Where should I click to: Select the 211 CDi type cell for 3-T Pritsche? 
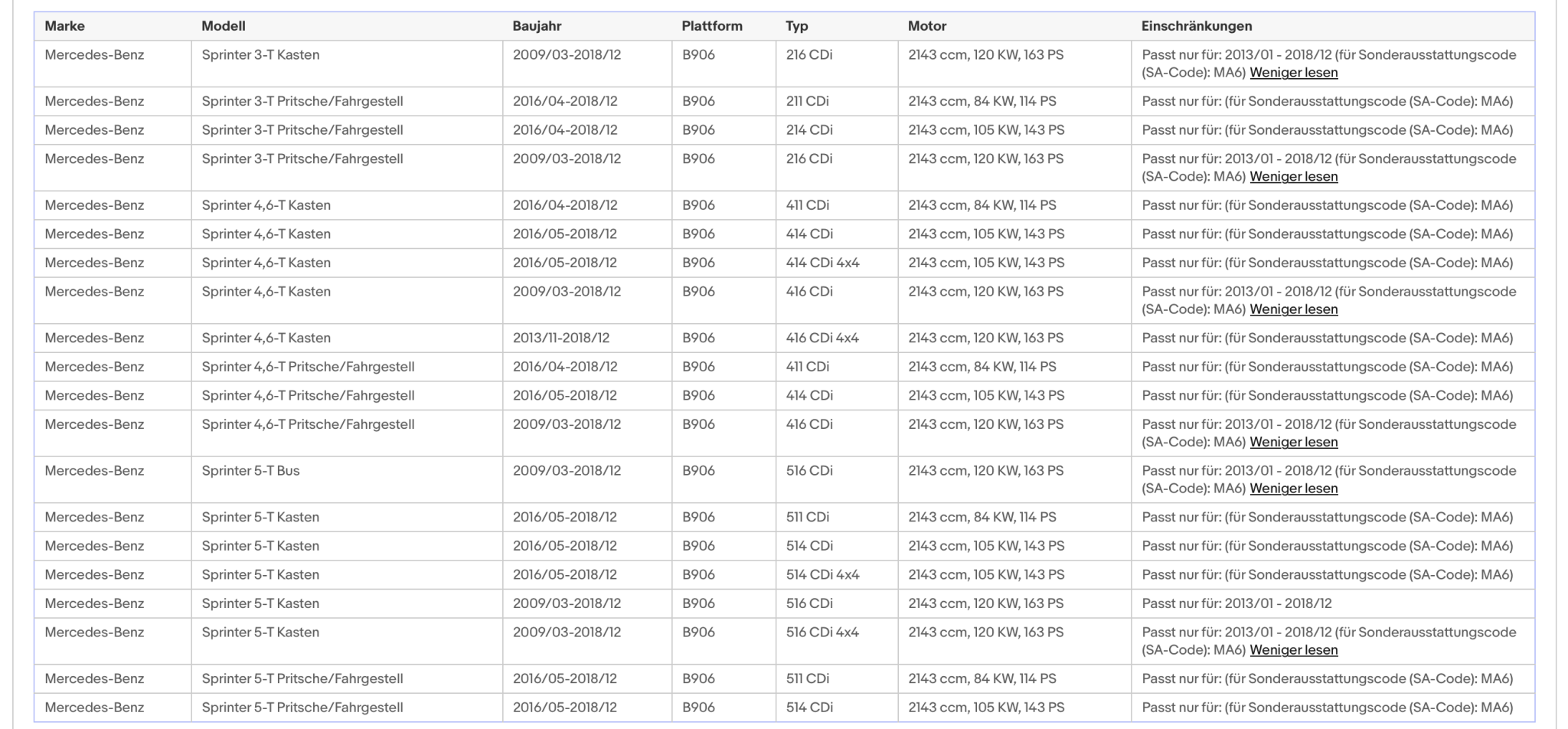click(807, 101)
